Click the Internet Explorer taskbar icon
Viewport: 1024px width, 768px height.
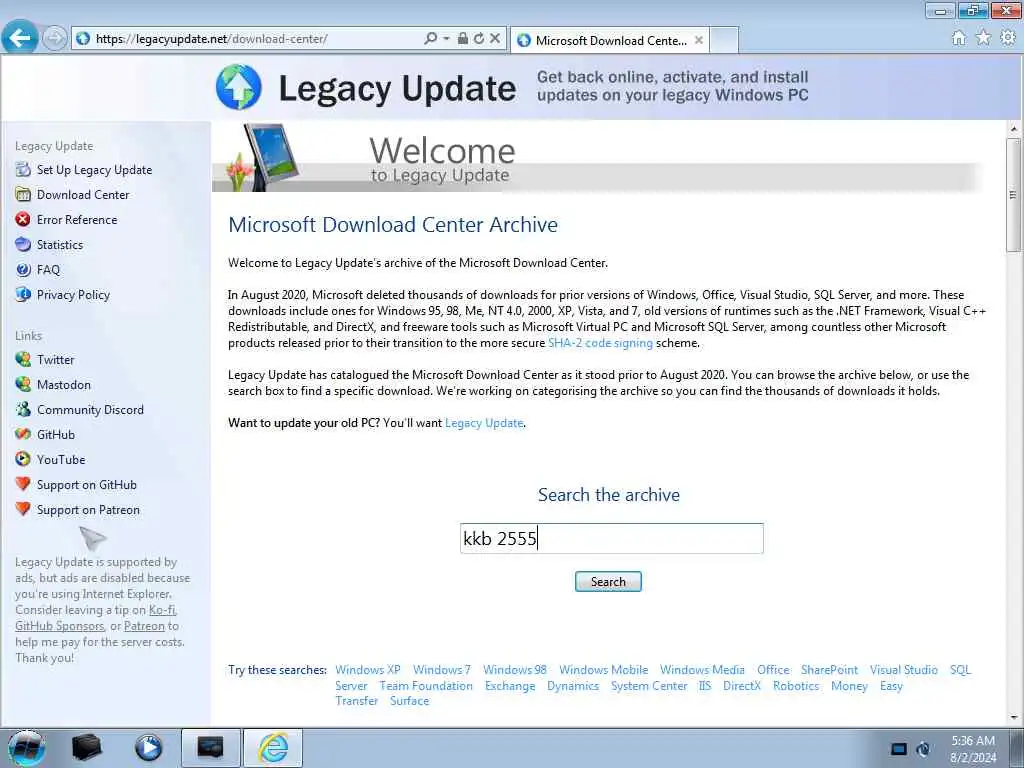coord(273,748)
